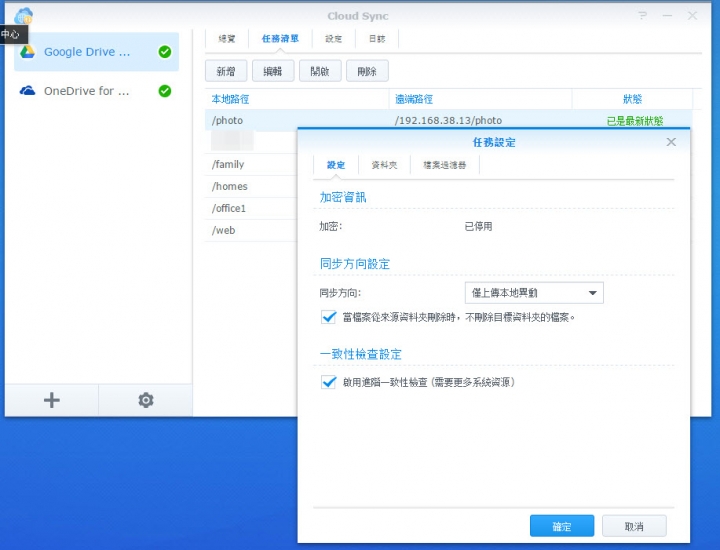The width and height of the screenshot is (720, 550).
Task: Cancel with the 取消 button
Action: 634,526
